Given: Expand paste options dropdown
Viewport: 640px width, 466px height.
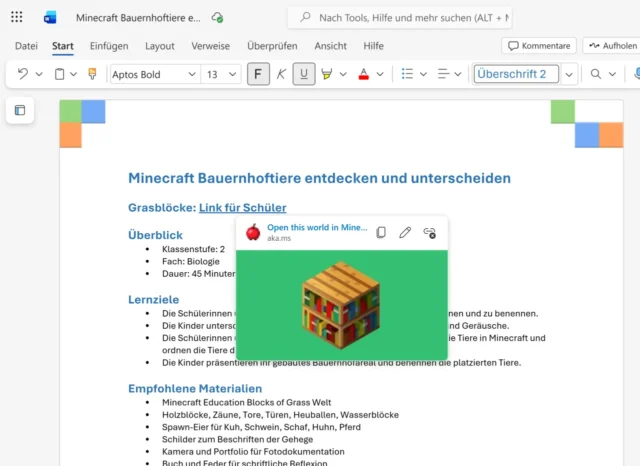Looking at the screenshot, I should 73,74.
